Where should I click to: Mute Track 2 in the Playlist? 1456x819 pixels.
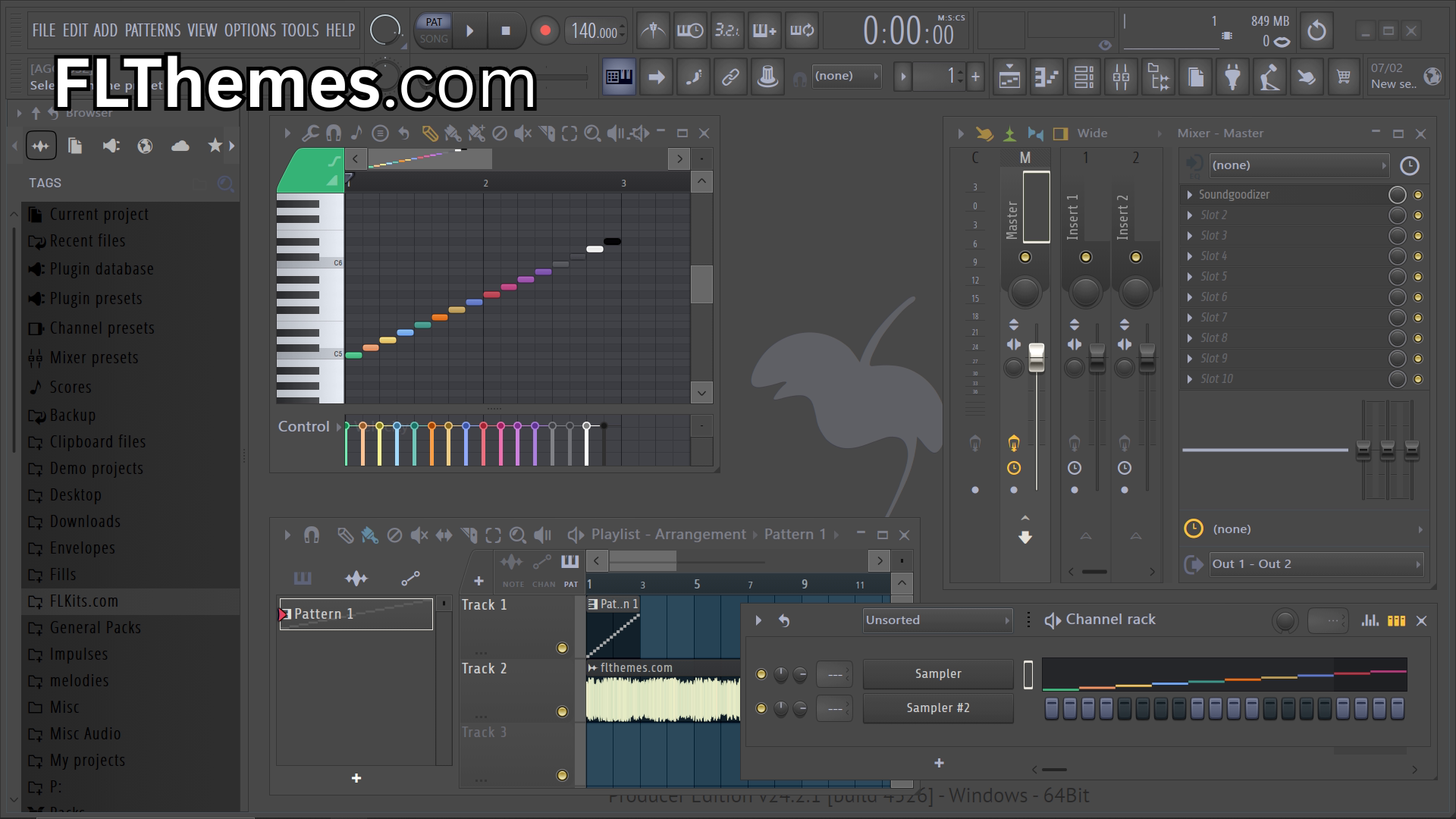562,711
